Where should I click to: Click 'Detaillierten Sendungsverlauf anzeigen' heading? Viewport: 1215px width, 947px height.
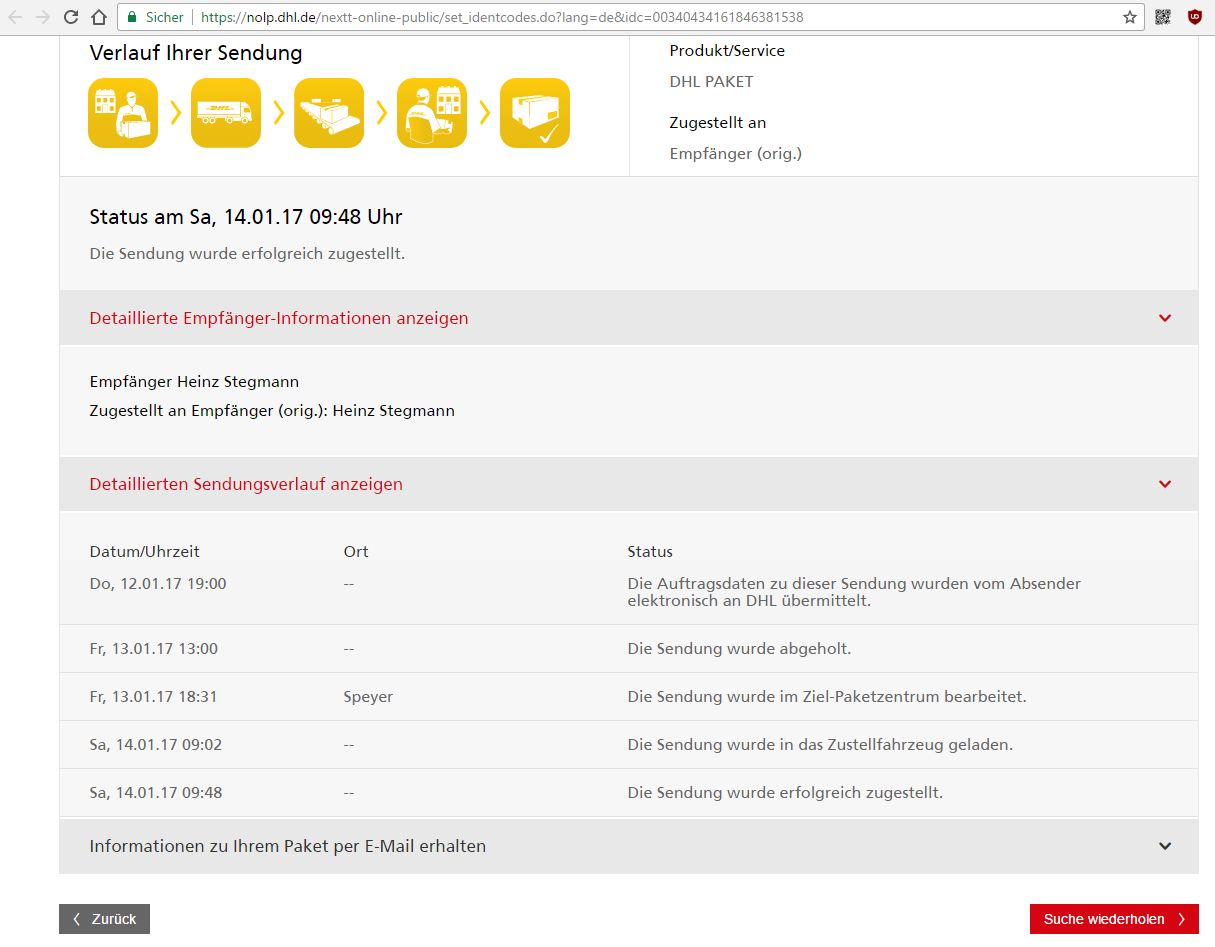coord(246,484)
